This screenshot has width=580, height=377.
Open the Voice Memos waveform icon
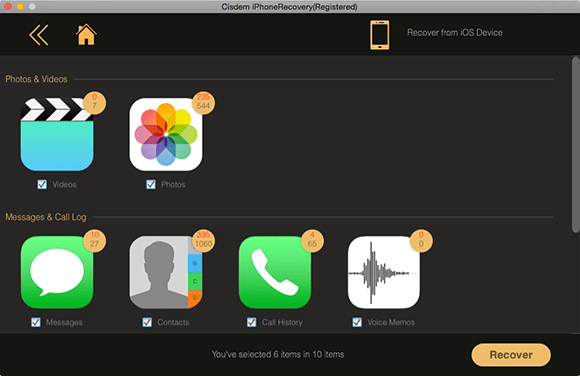pyautogui.click(x=384, y=272)
